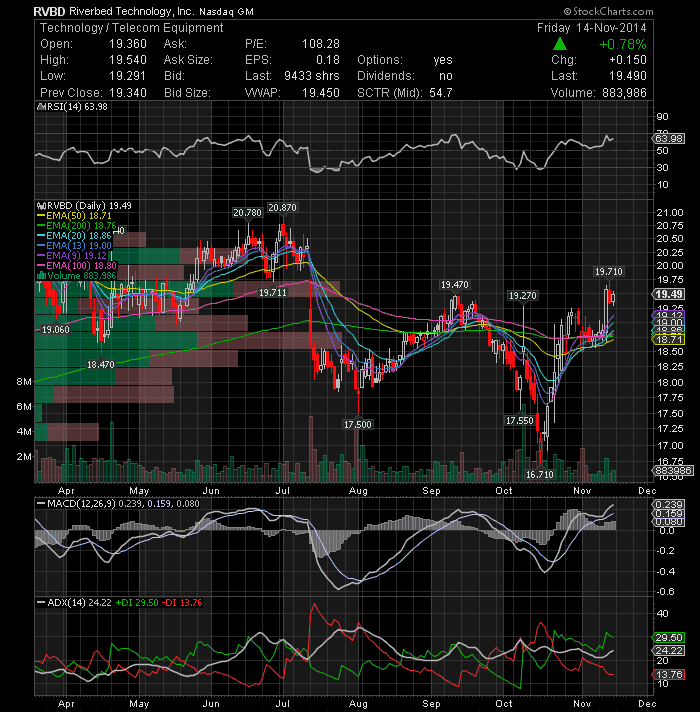Click the red -DI 13.76 label
Image resolution: width=700 pixels, height=712 pixels.
pos(182,603)
